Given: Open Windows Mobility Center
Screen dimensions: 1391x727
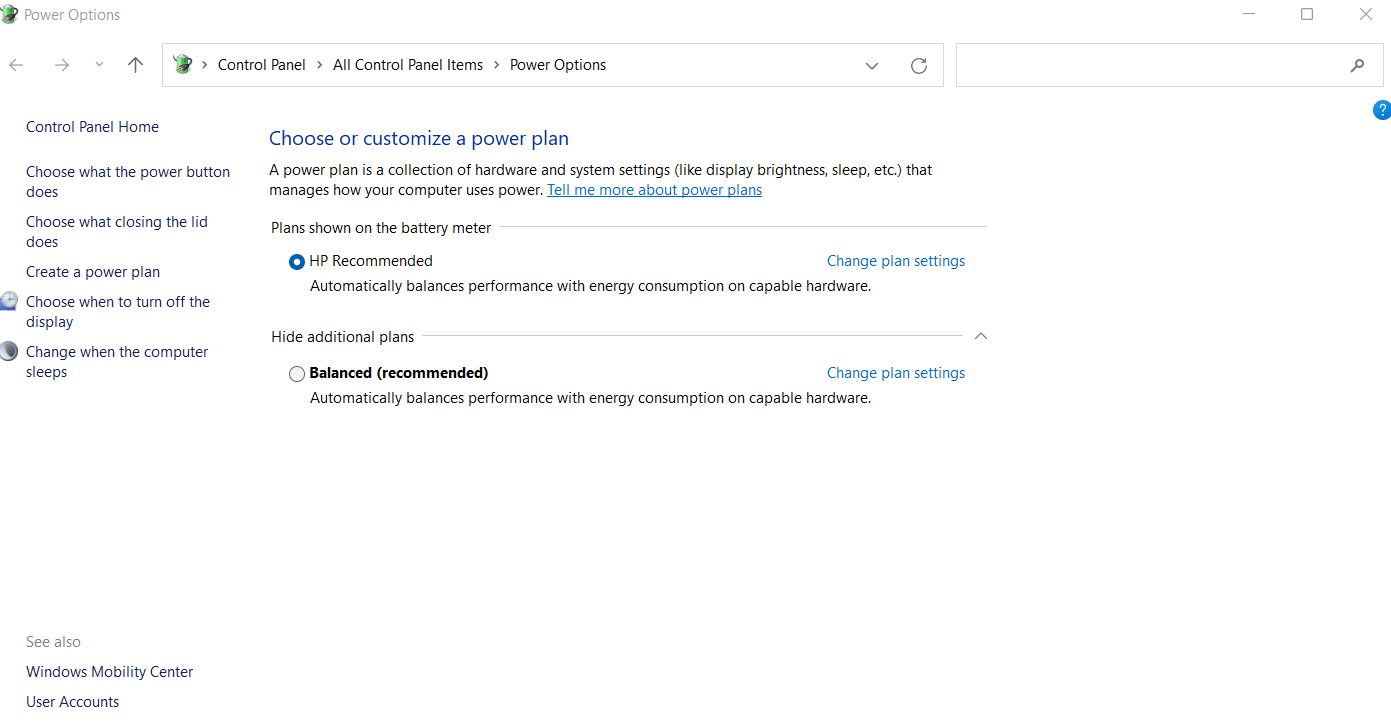Looking at the screenshot, I should [109, 671].
